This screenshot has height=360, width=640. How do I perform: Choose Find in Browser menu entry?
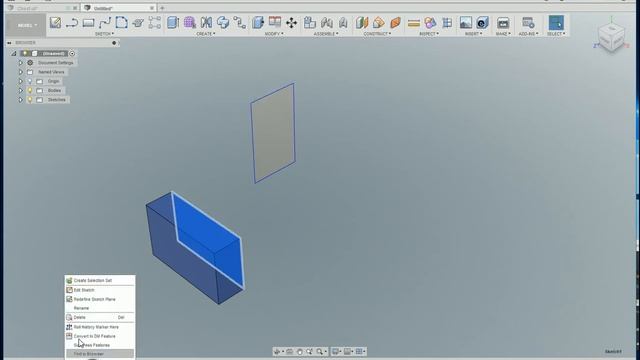click(100, 354)
